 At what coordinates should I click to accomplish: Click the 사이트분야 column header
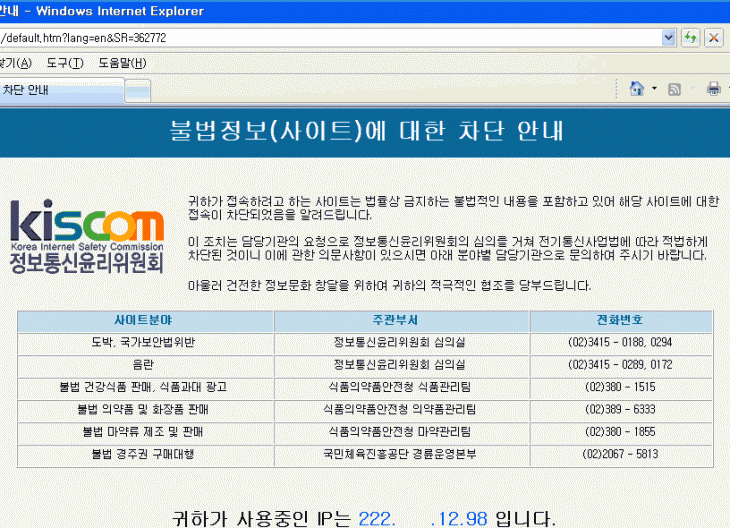(x=144, y=321)
